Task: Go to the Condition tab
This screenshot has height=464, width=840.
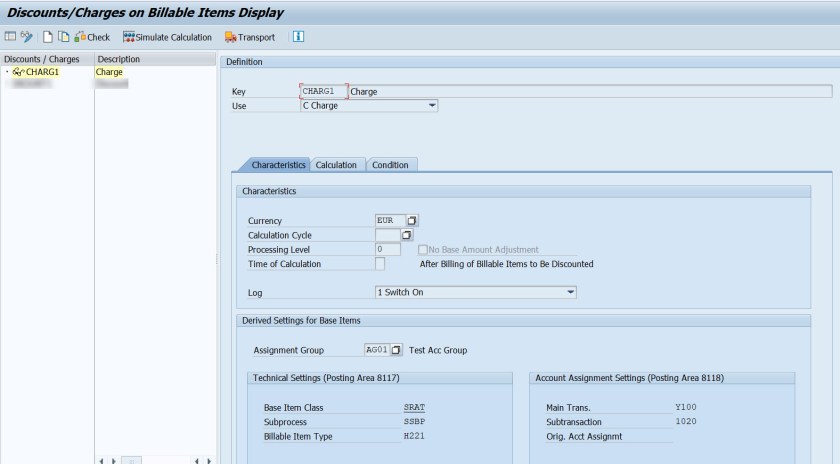Action: (390, 165)
